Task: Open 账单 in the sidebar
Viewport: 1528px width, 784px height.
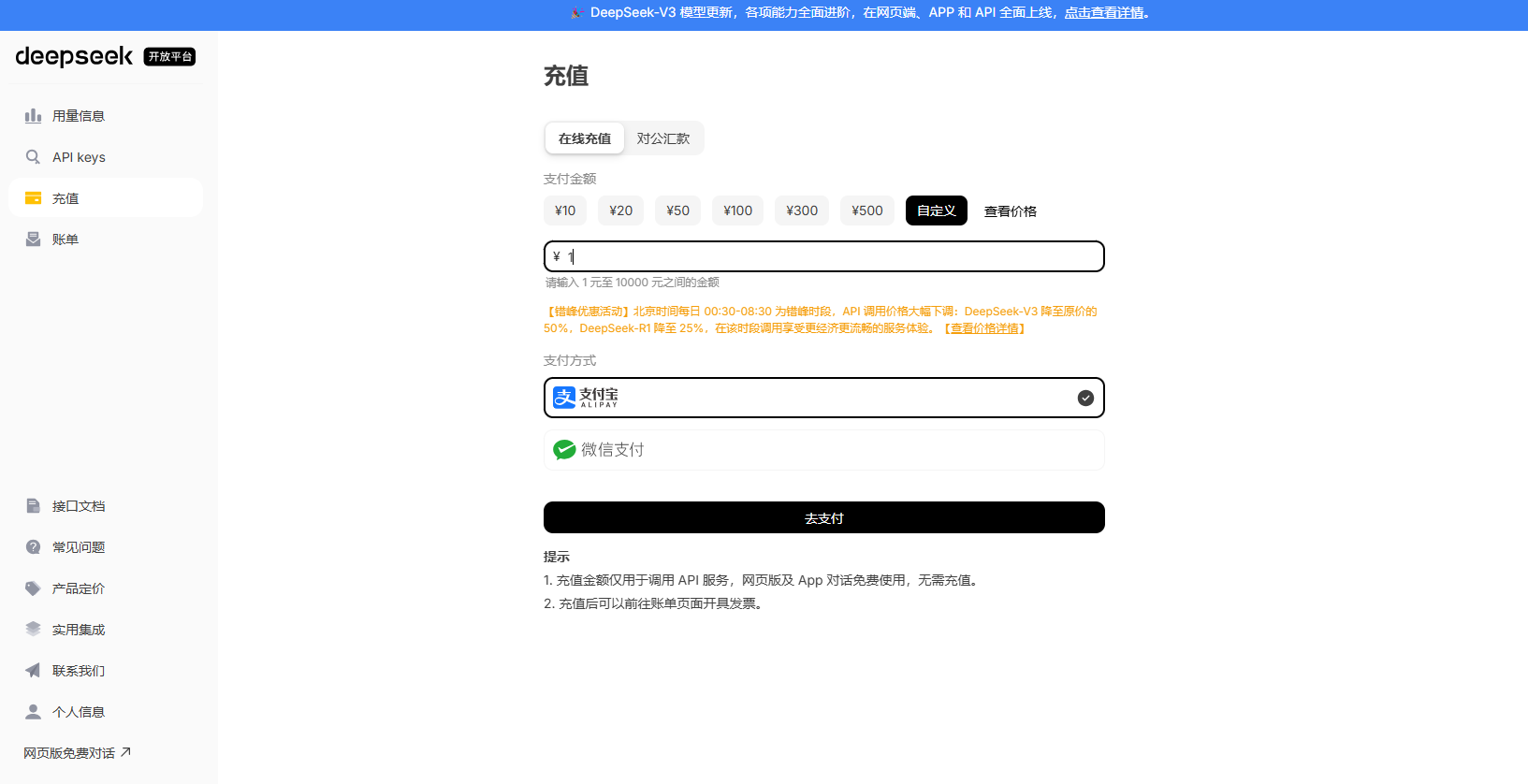Action: (106, 240)
